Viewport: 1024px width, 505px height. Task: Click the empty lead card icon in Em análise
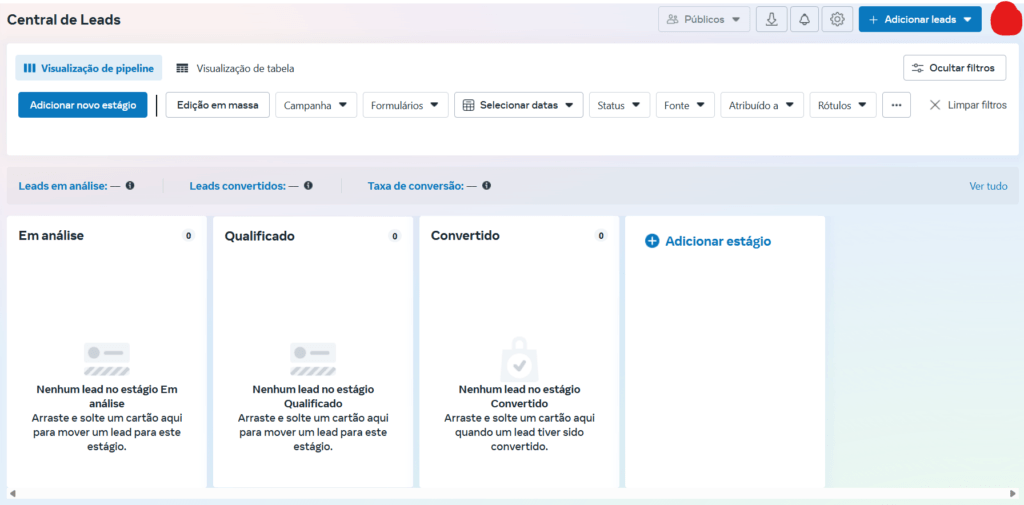pos(106,359)
